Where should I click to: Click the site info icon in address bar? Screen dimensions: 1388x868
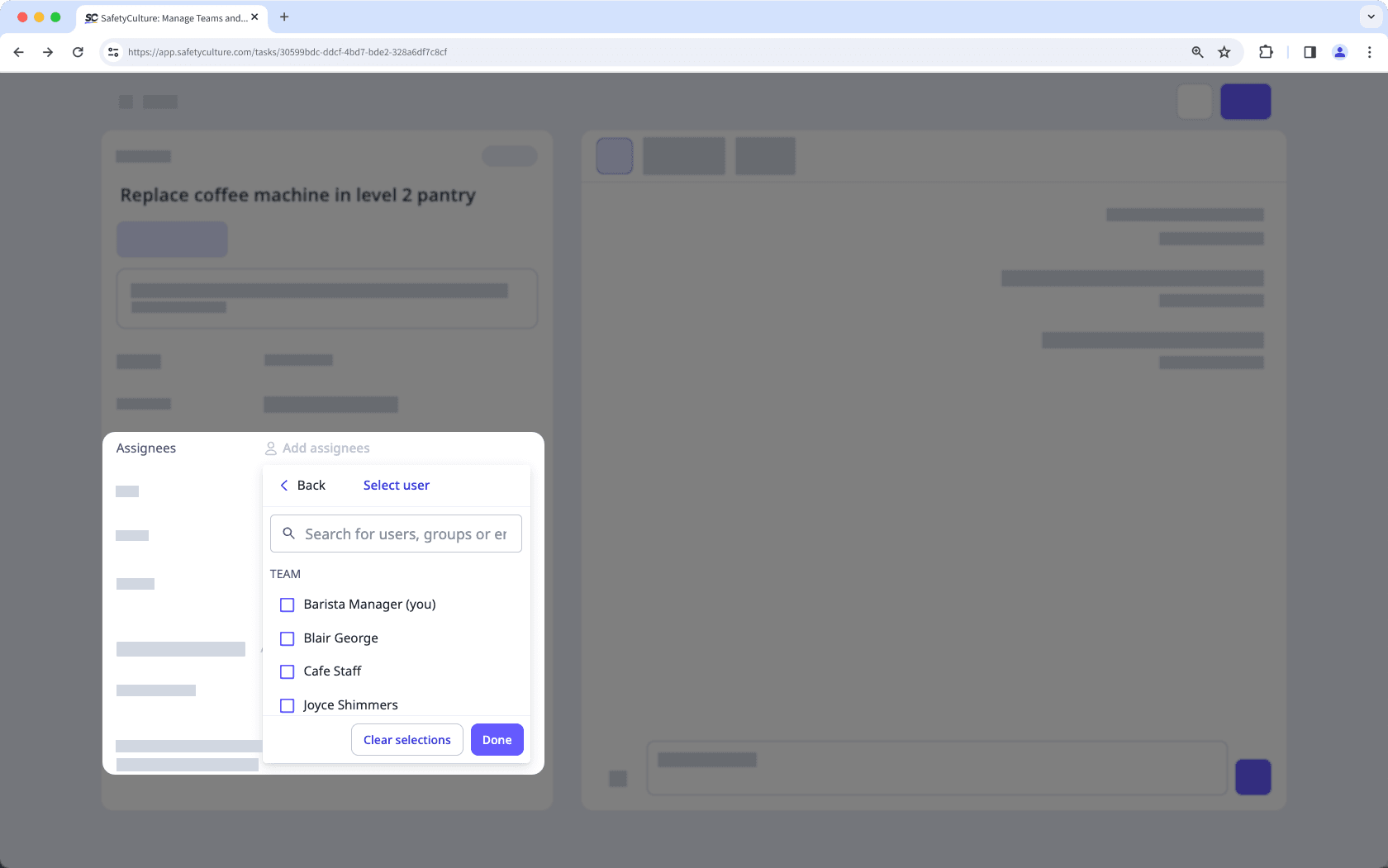(x=112, y=51)
